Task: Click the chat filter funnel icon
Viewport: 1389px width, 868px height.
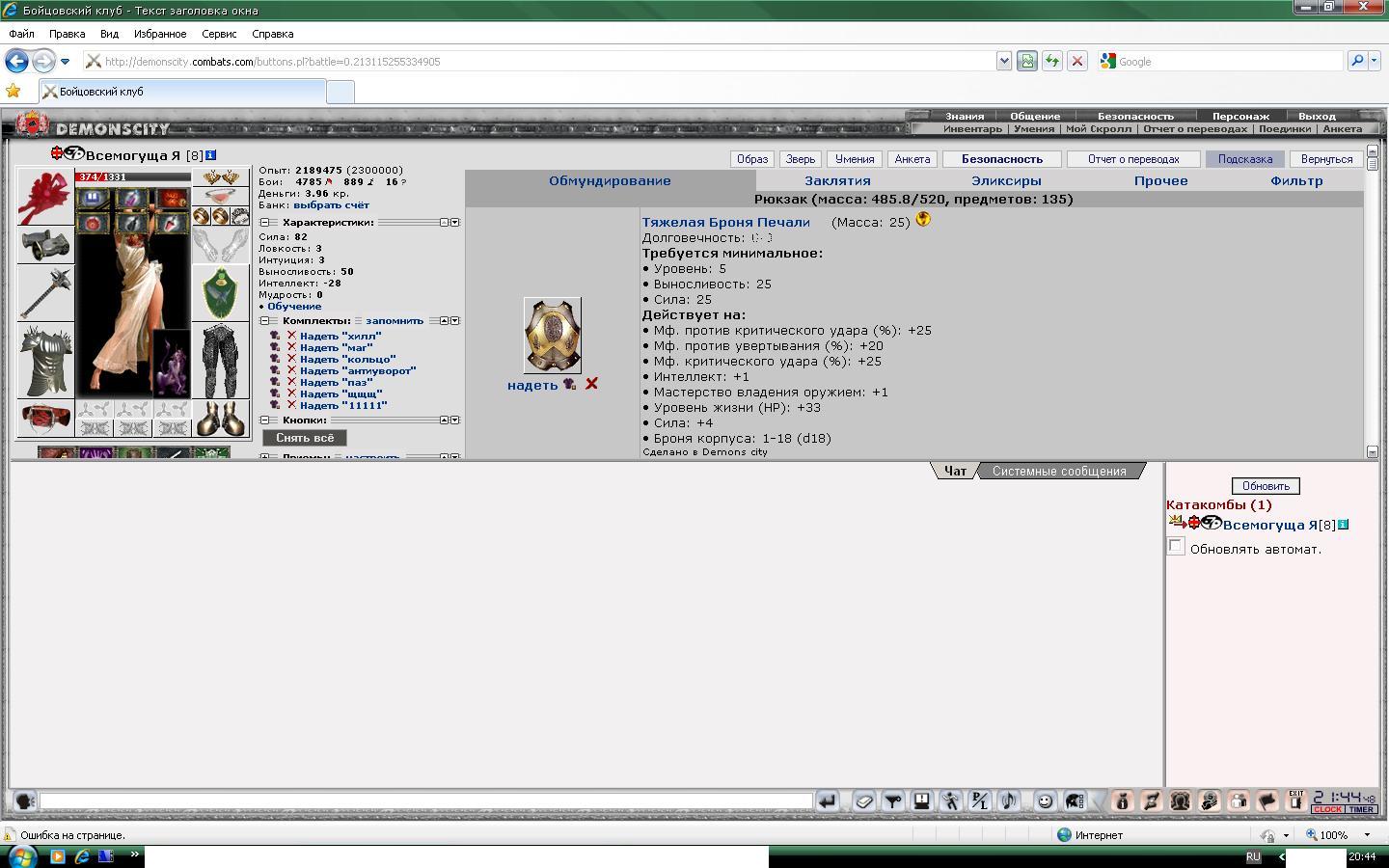Action: (893, 801)
